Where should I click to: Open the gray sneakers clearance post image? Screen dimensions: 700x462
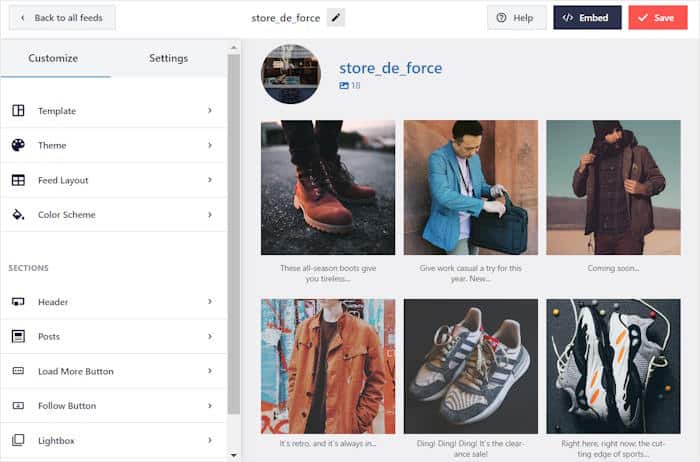pyautogui.click(x=471, y=366)
